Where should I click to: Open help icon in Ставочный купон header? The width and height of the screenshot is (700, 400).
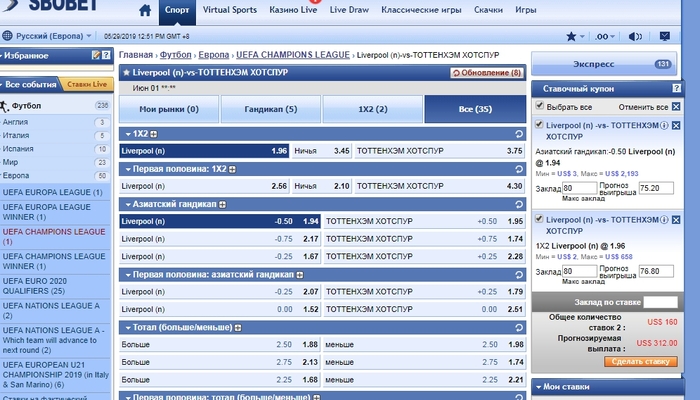click(x=676, y=88)
